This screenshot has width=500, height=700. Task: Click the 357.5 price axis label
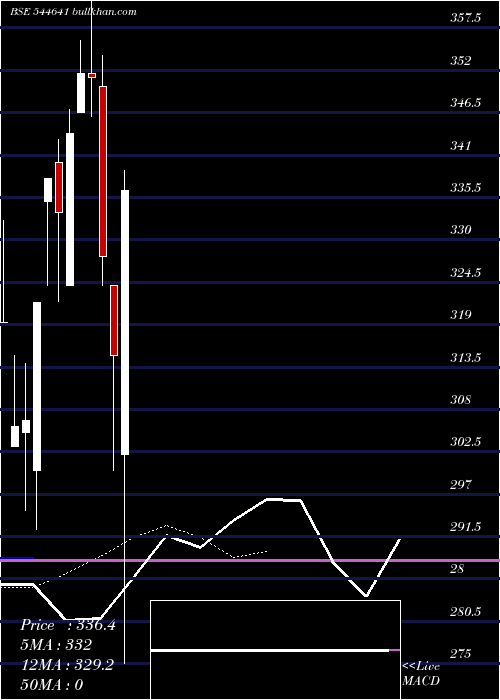click(466, 18)
